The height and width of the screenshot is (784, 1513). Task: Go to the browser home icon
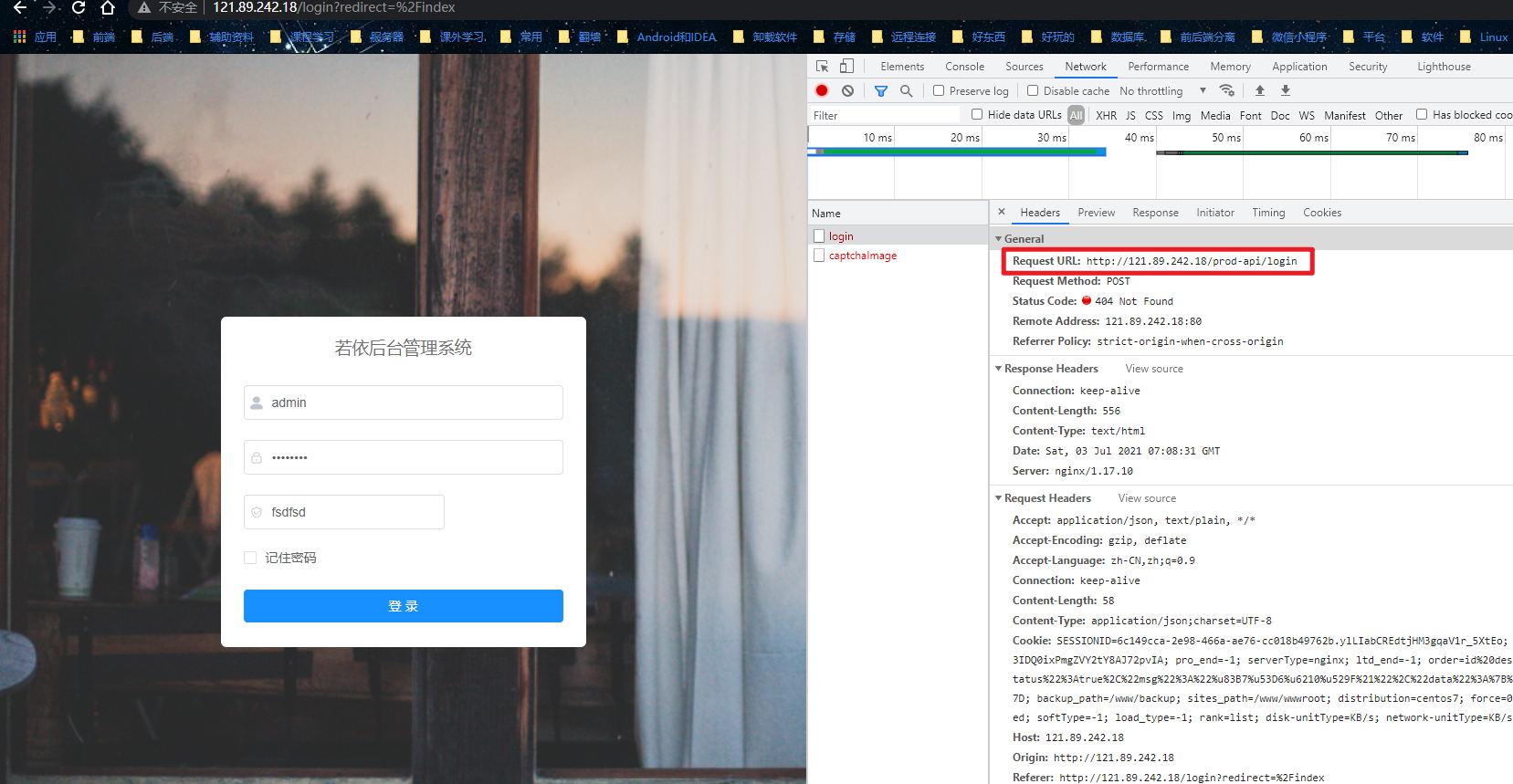pos(108,7)
